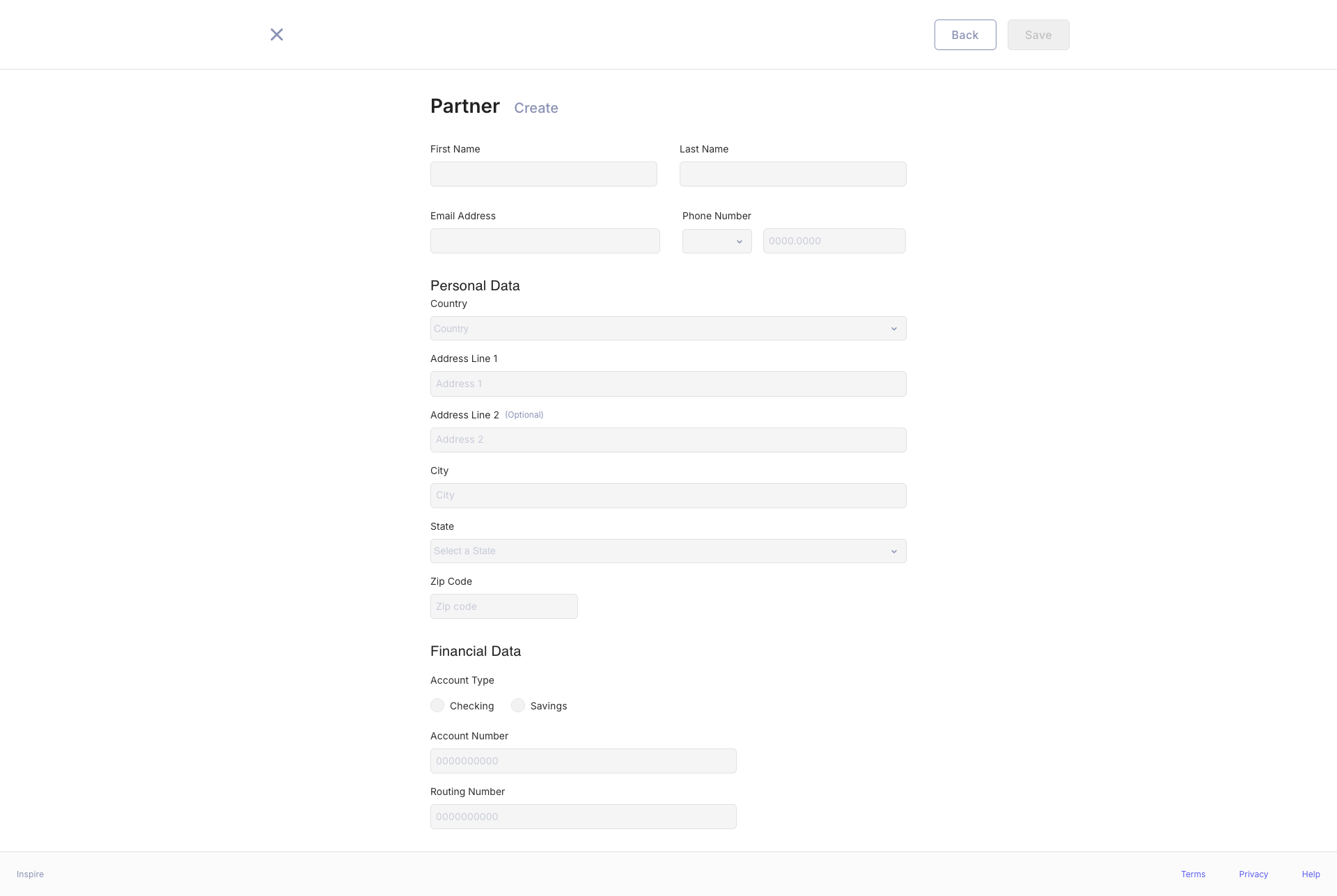Click the Account Number field

pos(584,761)
